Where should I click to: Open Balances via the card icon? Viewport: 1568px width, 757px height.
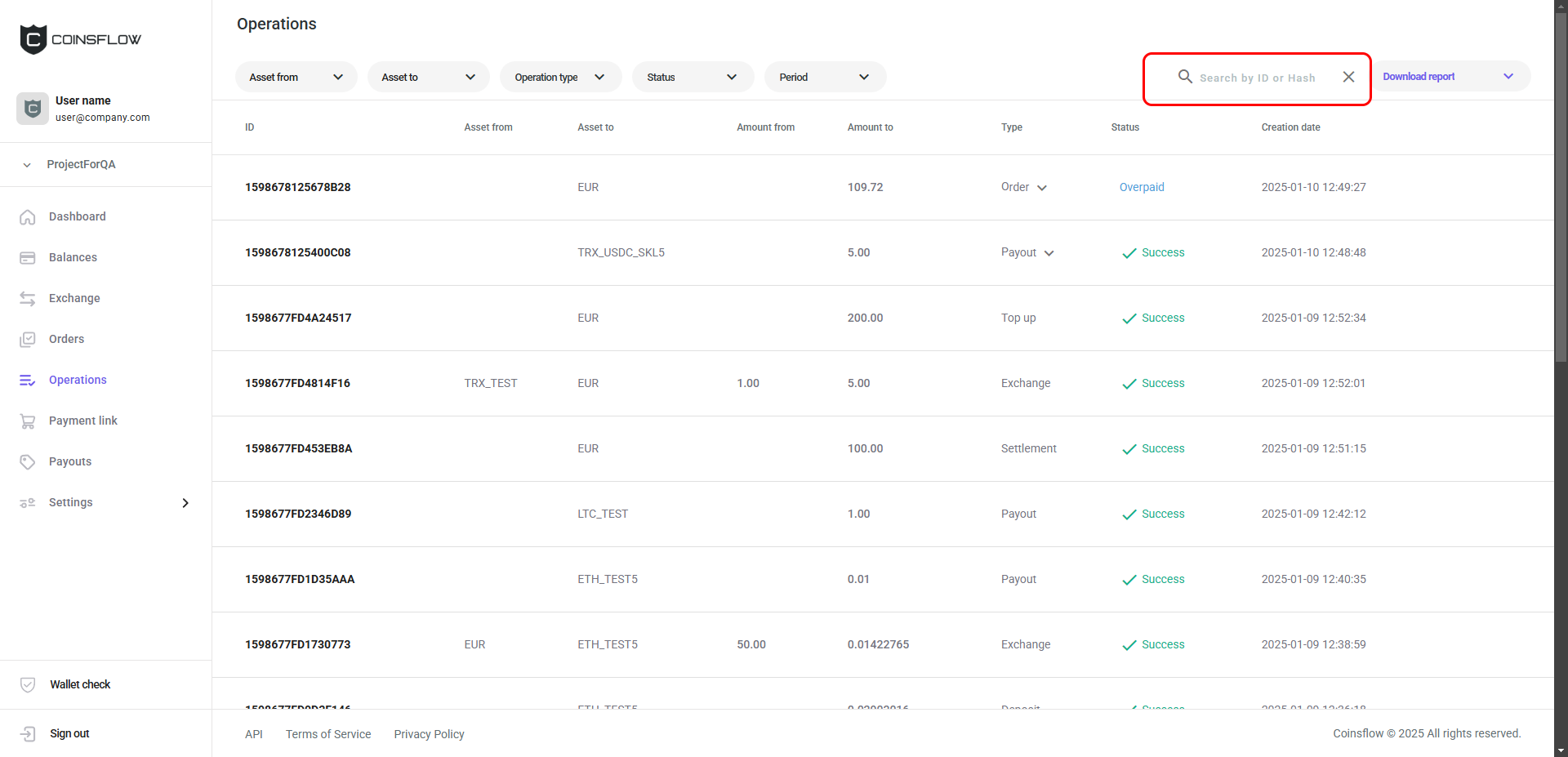[28, 258]
